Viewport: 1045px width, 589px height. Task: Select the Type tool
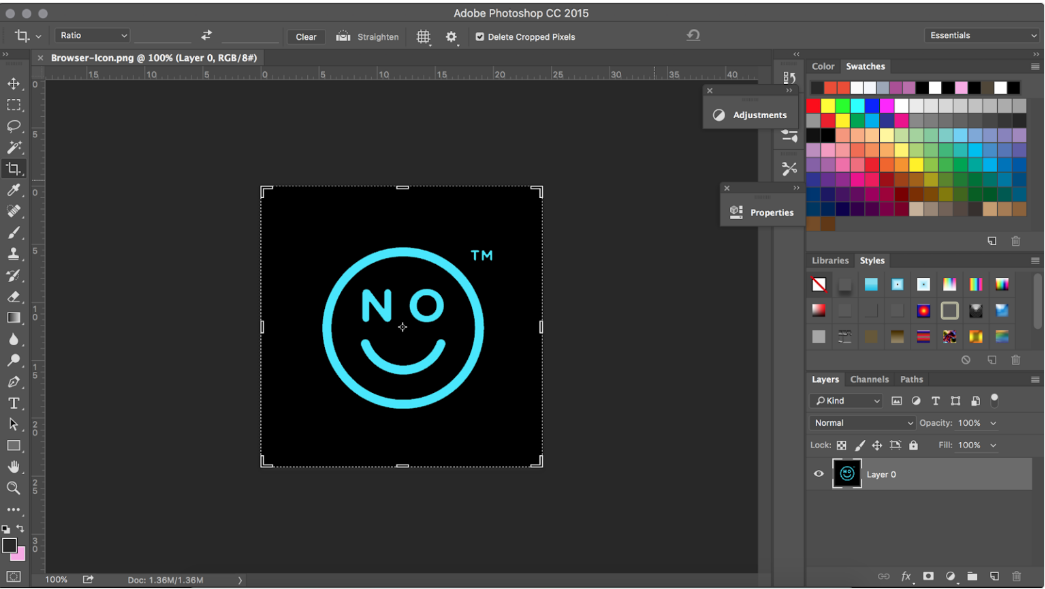[14, 403]
